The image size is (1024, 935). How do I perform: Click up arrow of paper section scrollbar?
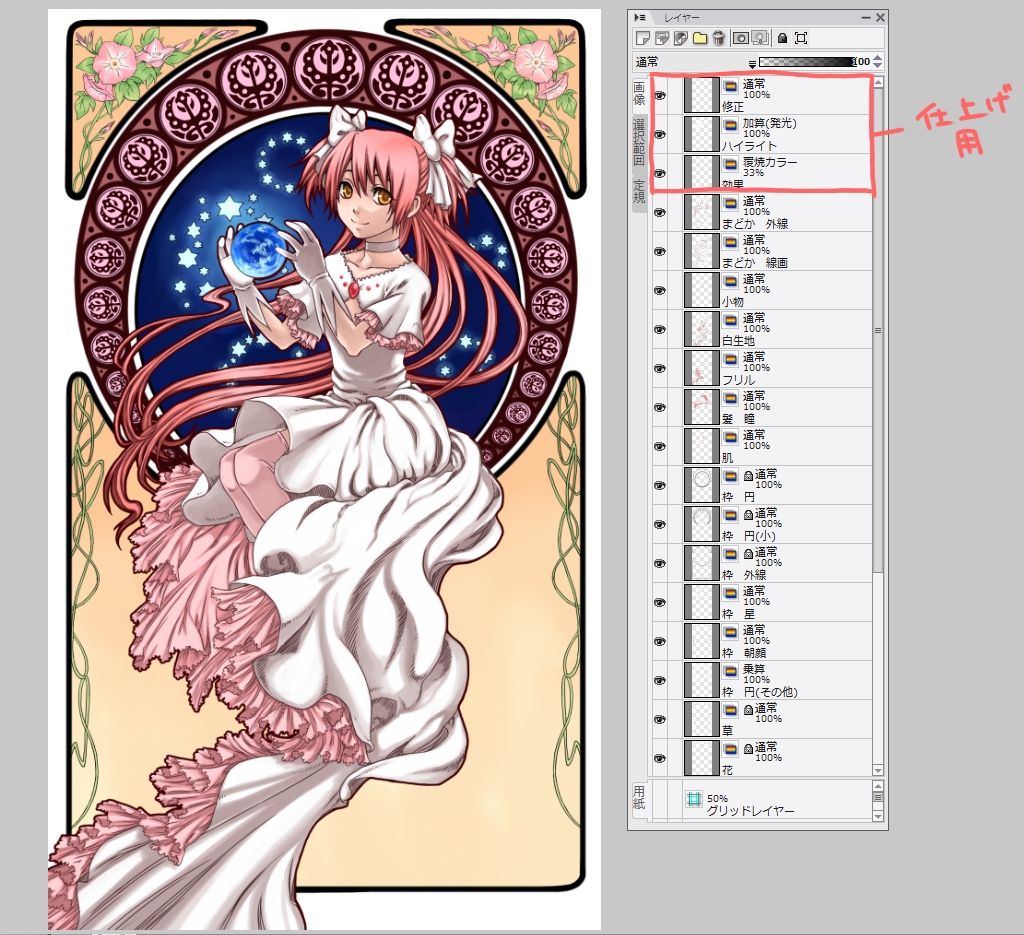[878, 786]
